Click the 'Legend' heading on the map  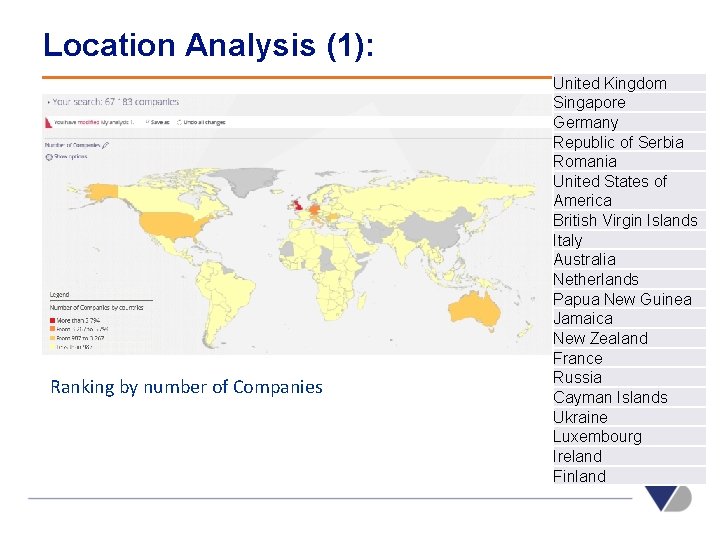59,294
